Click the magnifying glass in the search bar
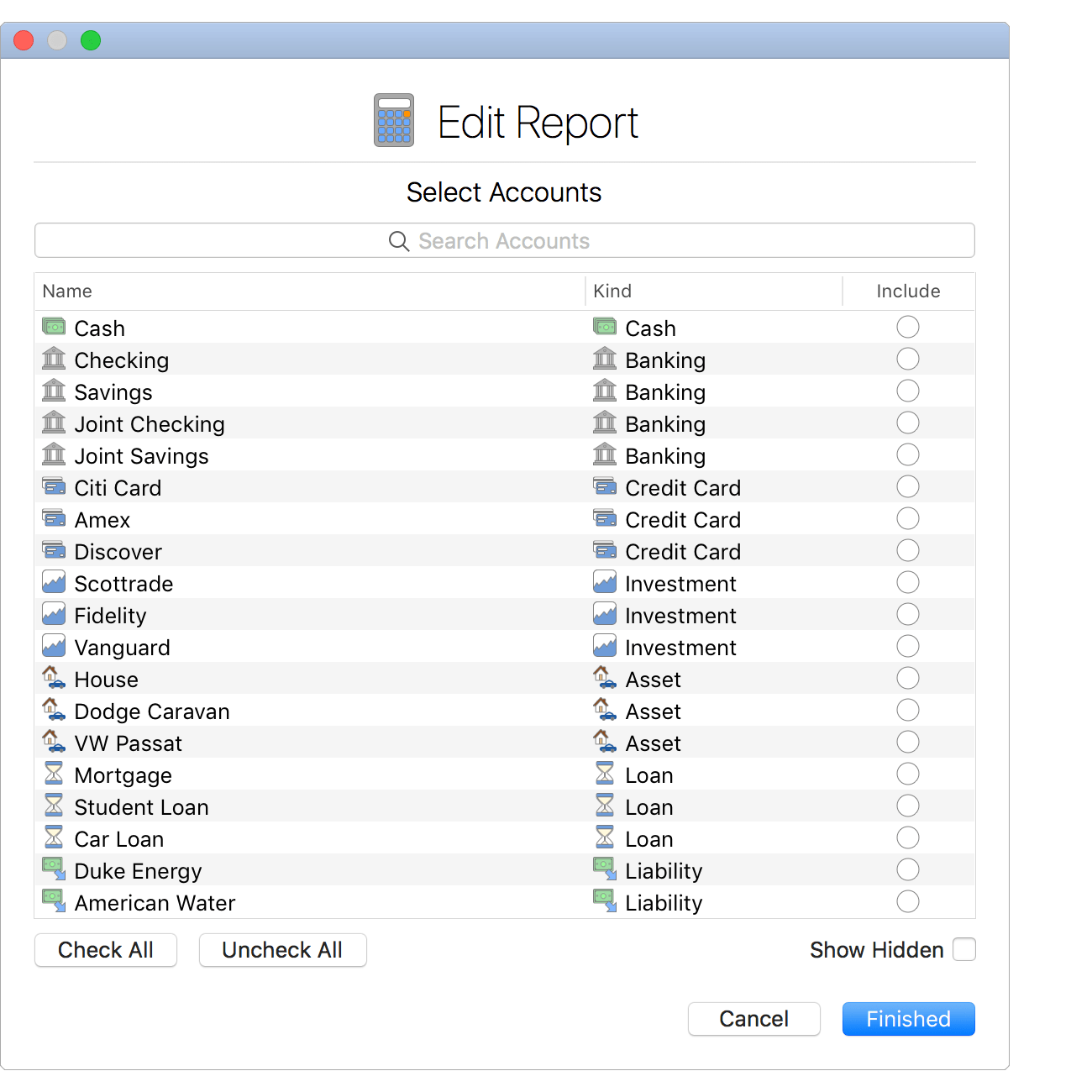1092x1092 pixels. pyautogui.click(x=399, y=241)
